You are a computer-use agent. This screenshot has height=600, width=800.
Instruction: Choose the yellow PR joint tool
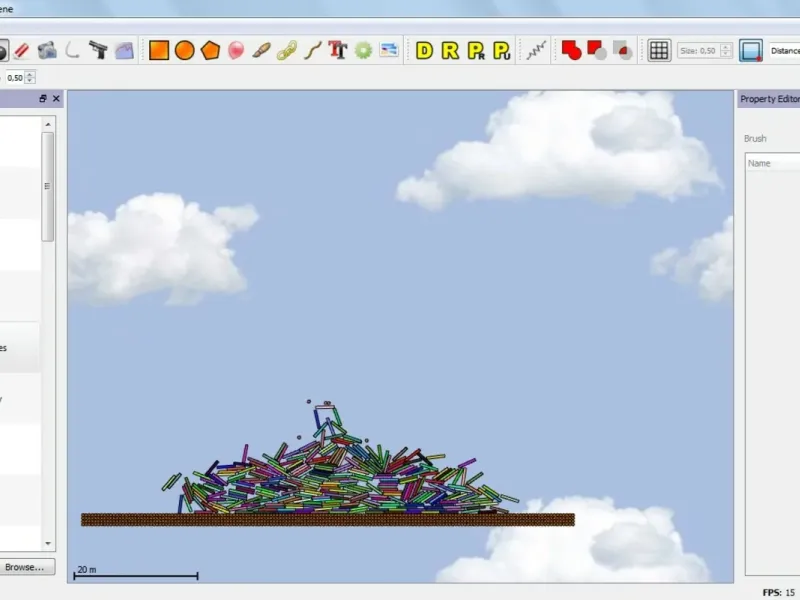click(476, 51)
